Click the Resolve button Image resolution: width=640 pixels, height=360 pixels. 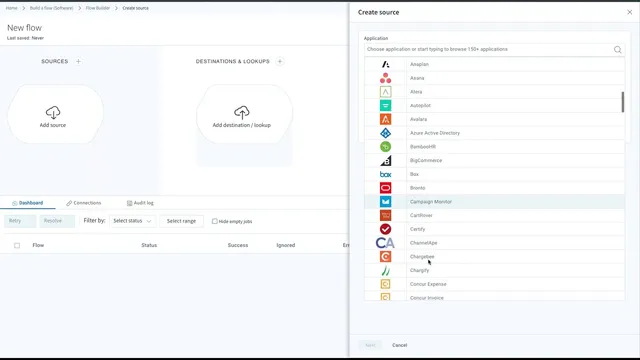57,221
